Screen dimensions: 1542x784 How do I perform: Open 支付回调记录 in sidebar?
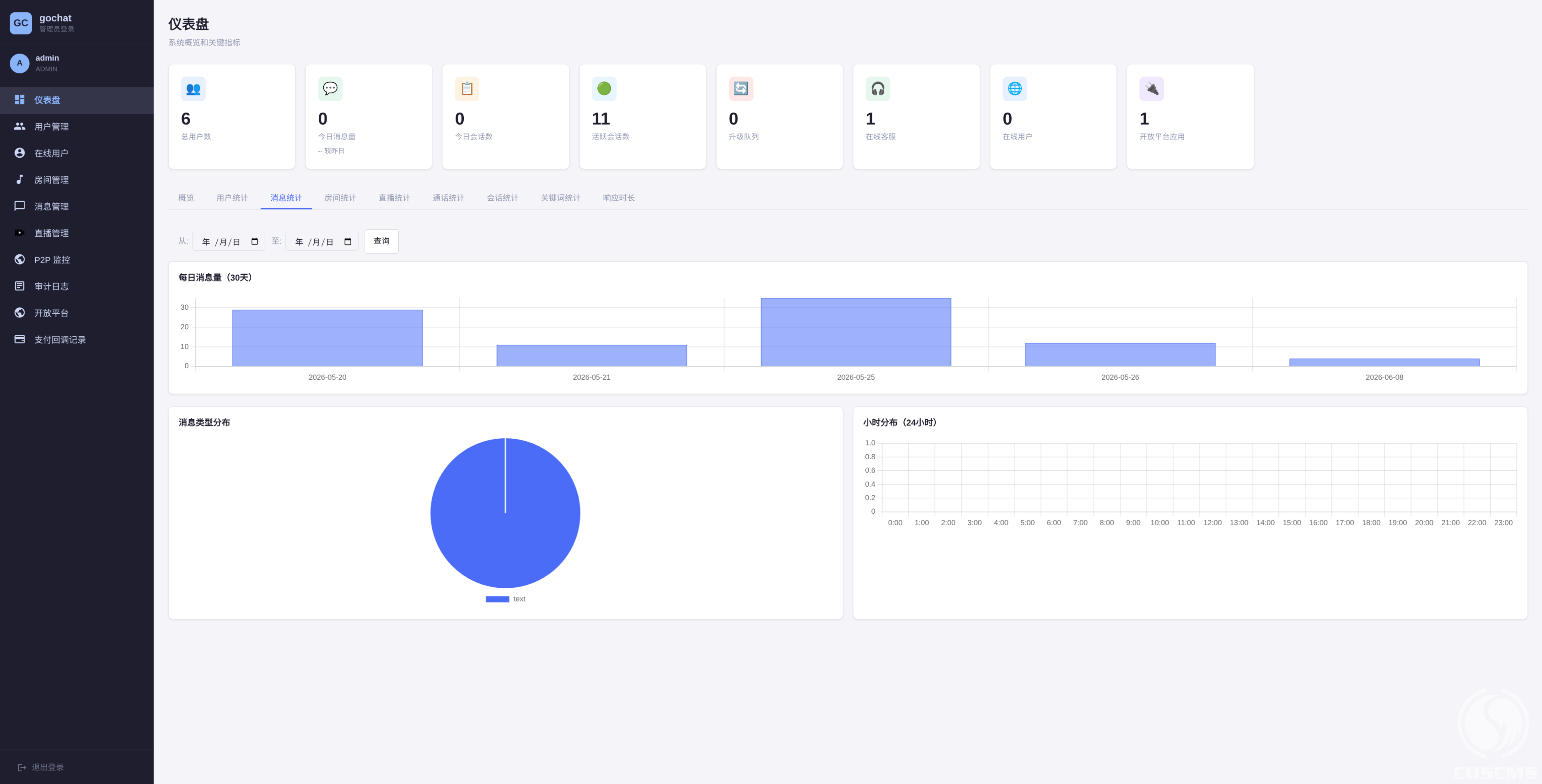77,339
